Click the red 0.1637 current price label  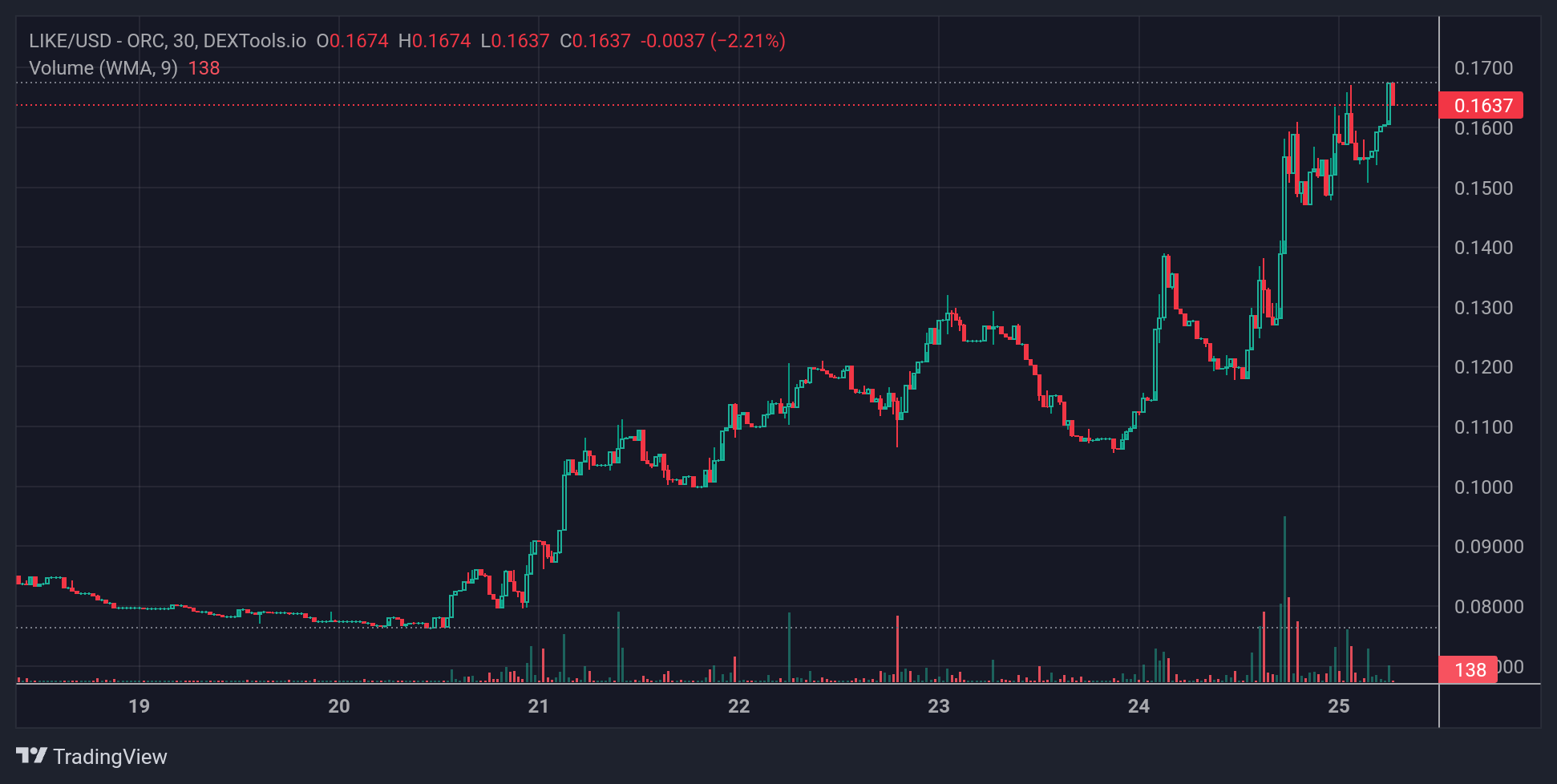coord(1482,106)
